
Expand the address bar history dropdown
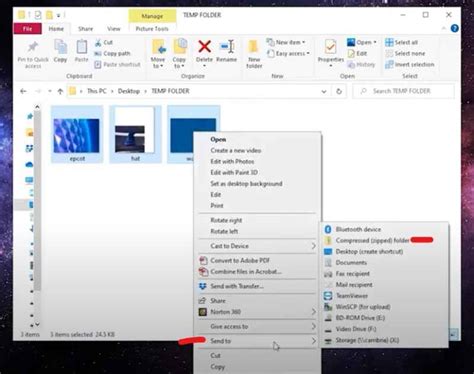pos(324,91)
